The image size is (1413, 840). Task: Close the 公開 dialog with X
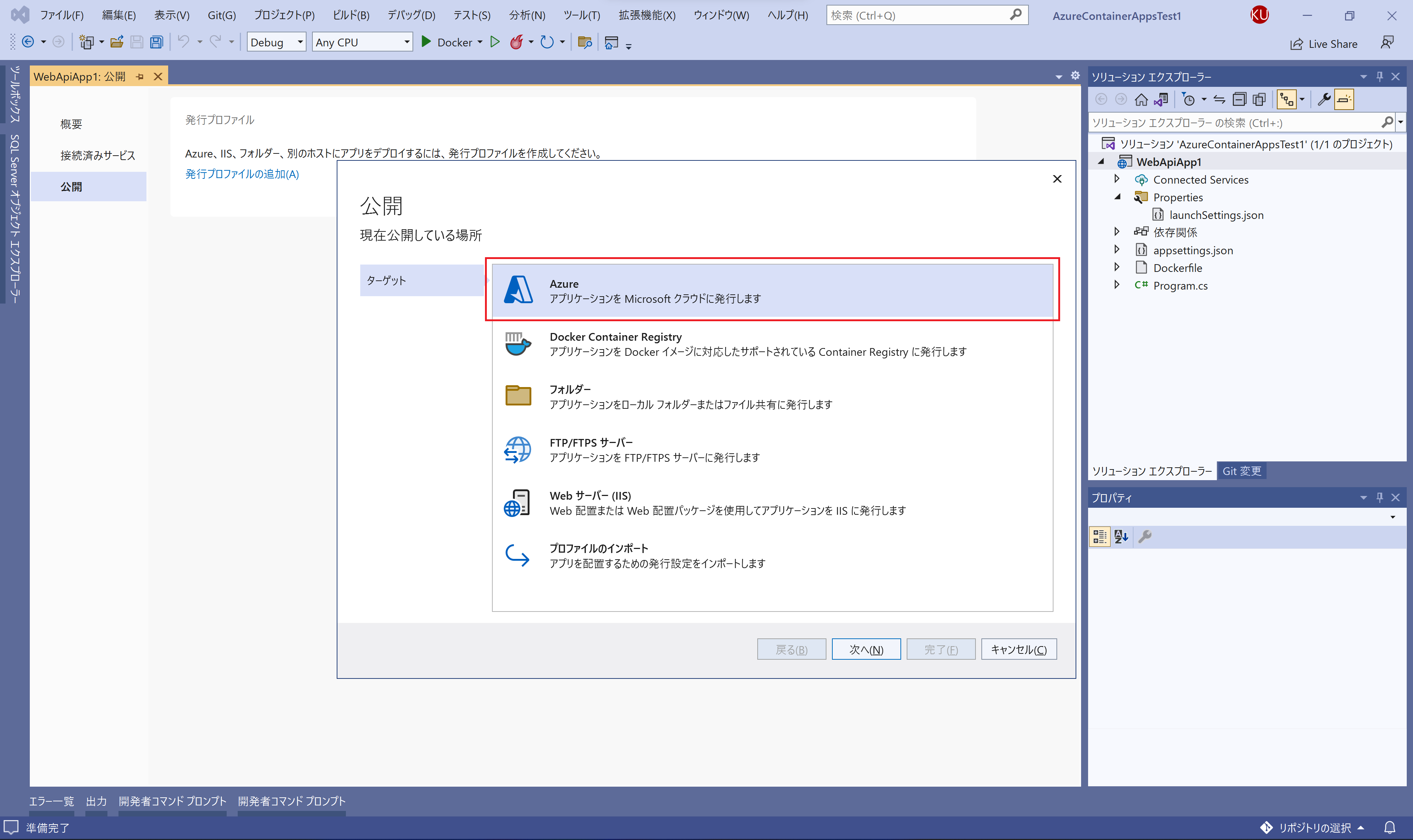click(x=1057, y=179)
